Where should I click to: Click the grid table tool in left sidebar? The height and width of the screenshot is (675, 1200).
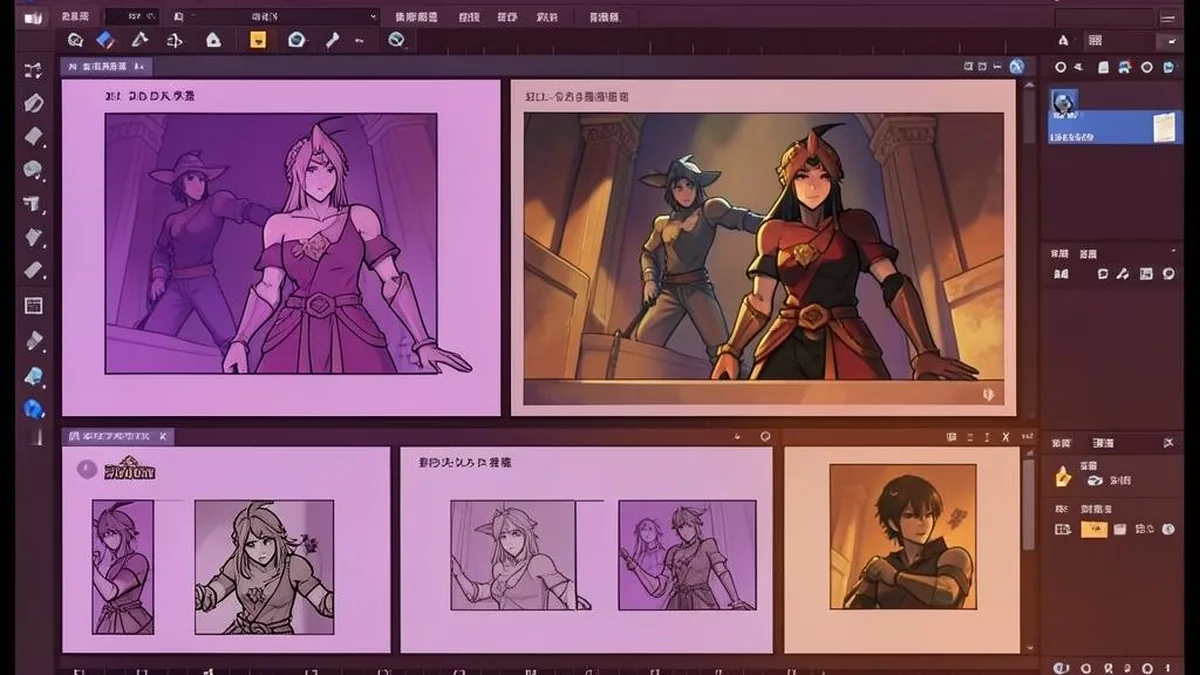34,305
